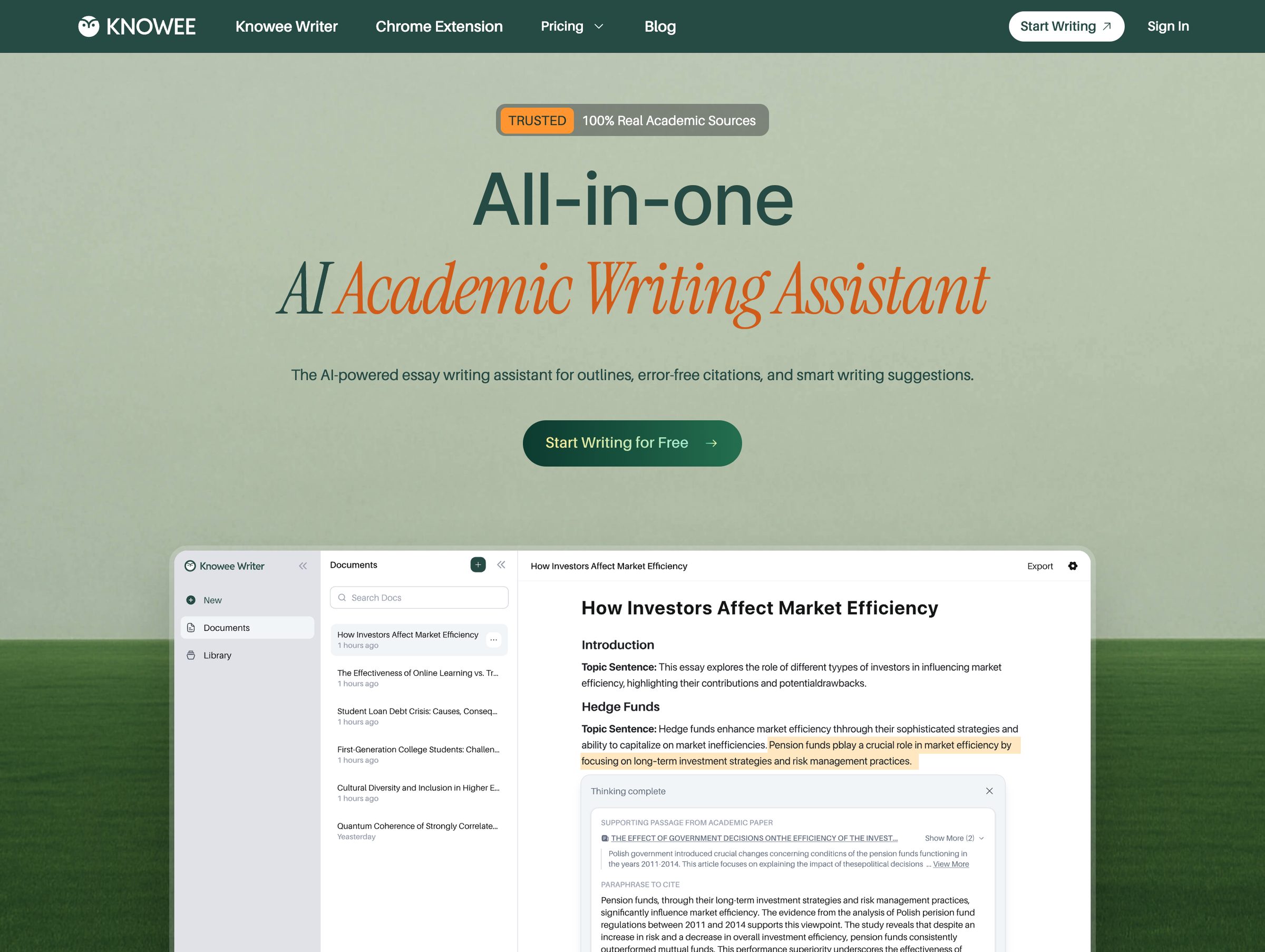Collapse the Documents panel
Viewport: 1265px width, 952px height.
point(501,565)
